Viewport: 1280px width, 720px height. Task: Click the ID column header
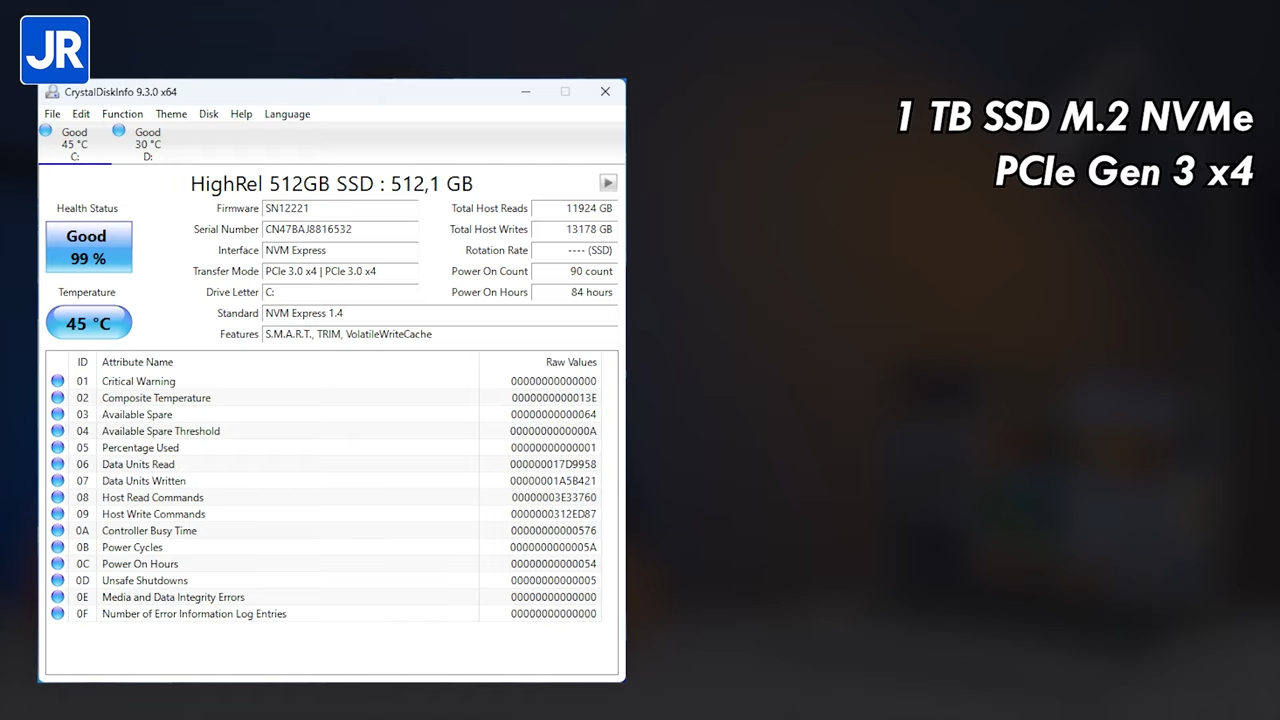pos(82,362)
